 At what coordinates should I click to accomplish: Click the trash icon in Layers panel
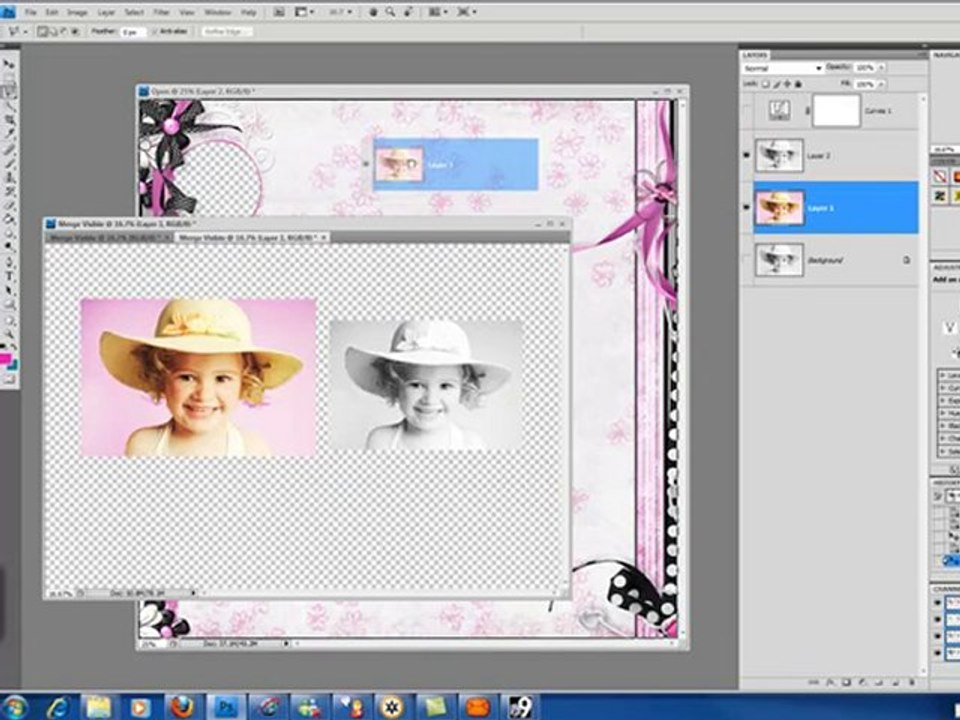912,681
